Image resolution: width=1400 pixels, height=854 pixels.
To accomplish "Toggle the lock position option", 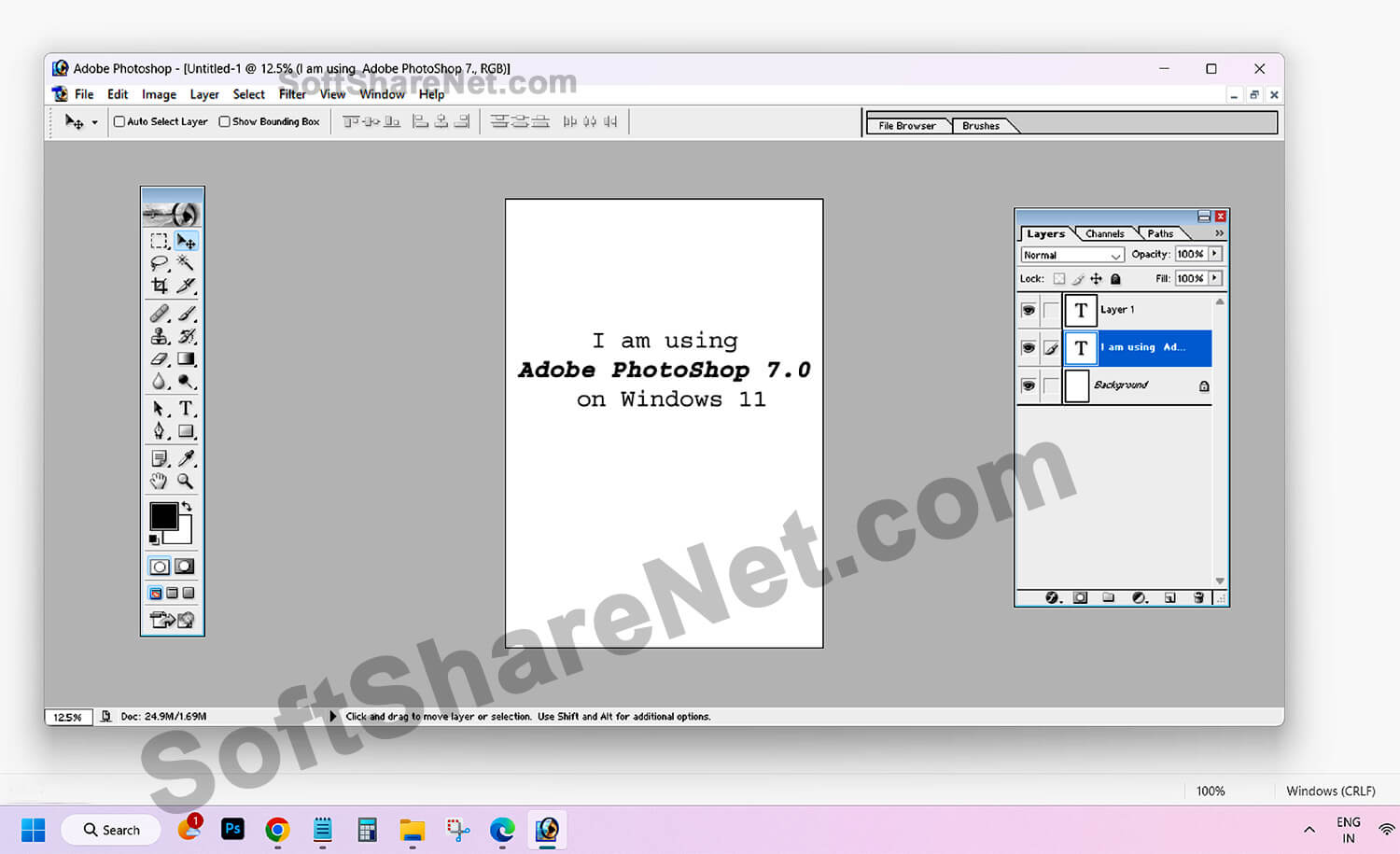I will [x=1097, y=278].
